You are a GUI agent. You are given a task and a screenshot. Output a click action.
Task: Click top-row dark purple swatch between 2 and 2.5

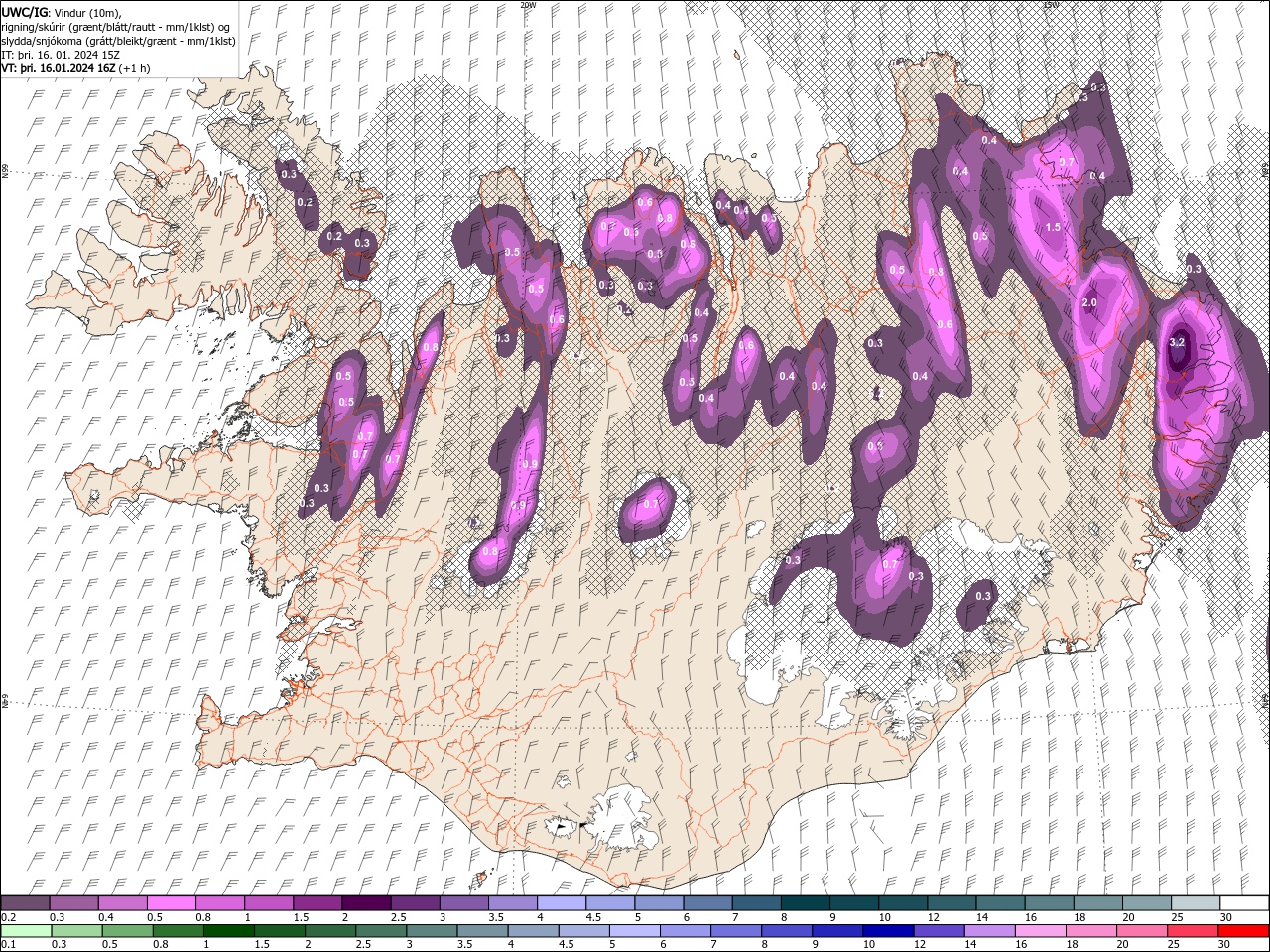(366, 903)
